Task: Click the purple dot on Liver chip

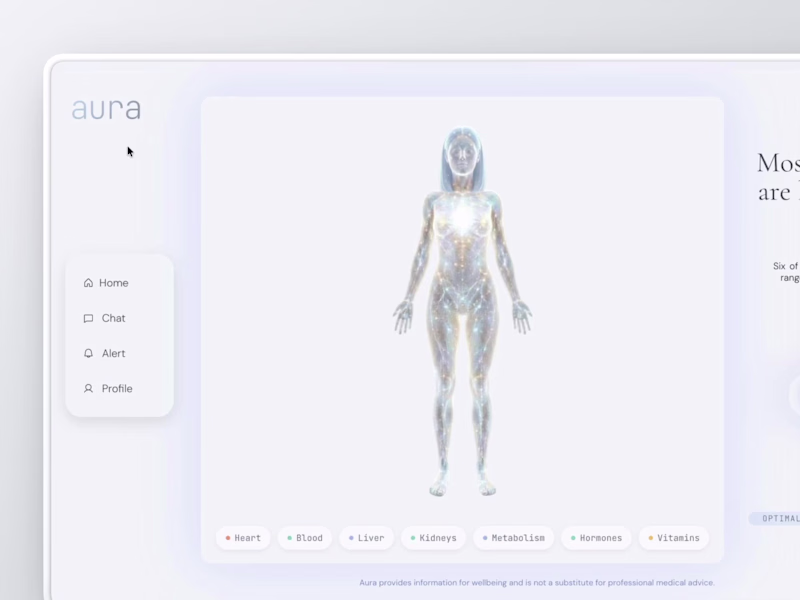Action: click(x=351, y=538)
